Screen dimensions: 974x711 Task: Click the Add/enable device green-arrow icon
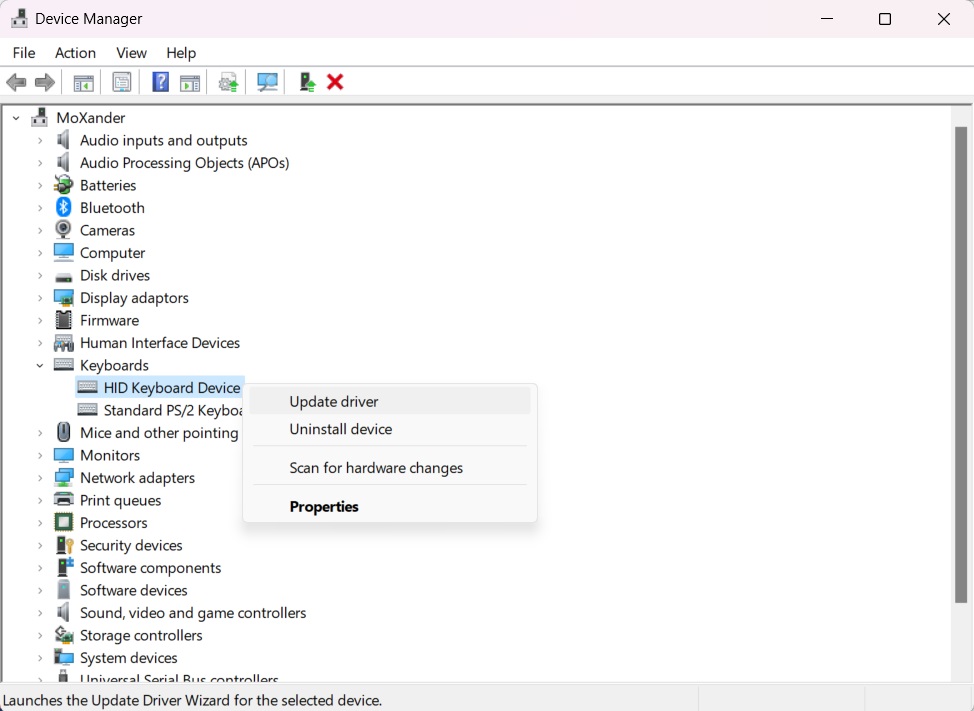307,82
